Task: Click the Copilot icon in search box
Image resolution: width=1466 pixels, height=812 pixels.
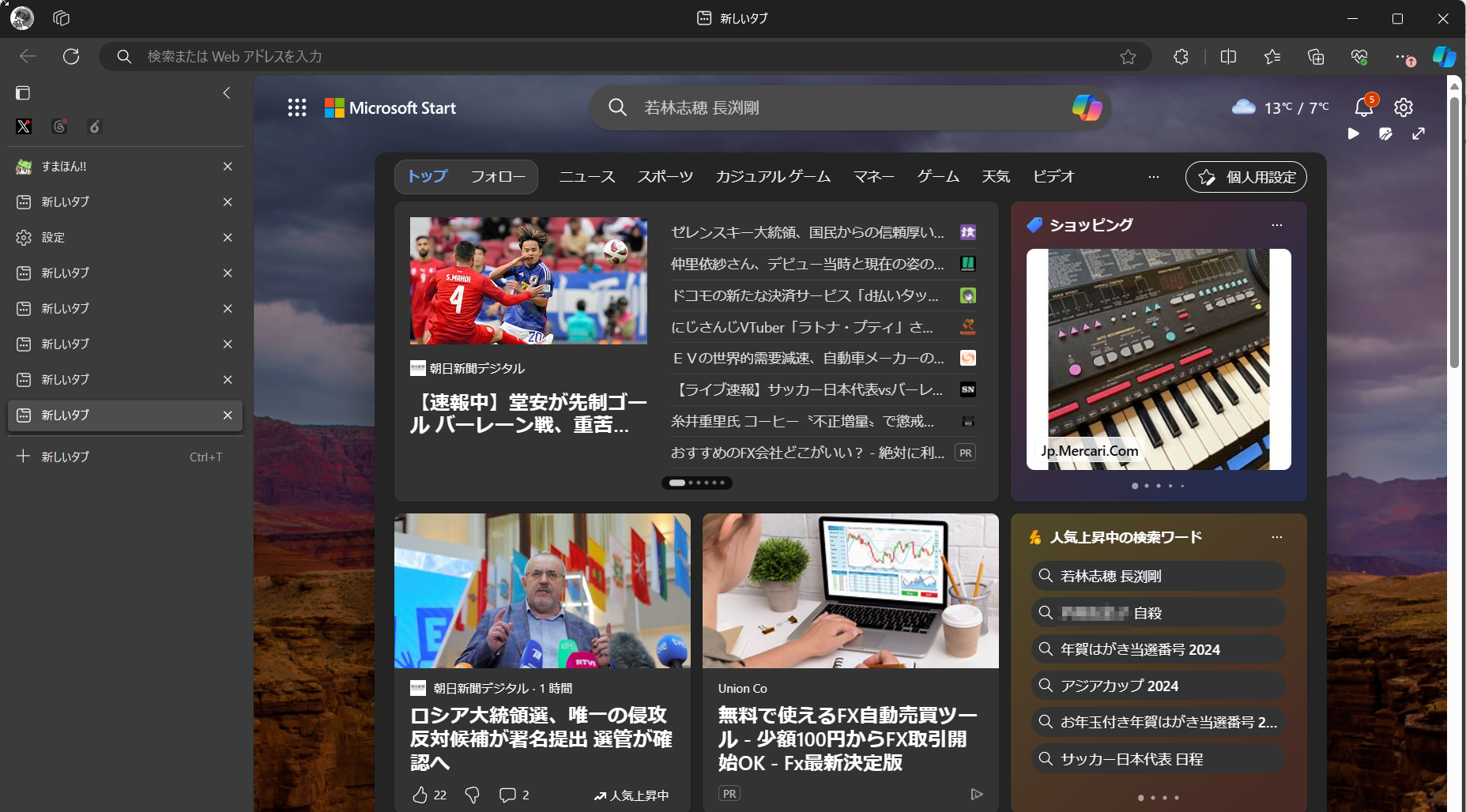Action: click(1087, 107)
